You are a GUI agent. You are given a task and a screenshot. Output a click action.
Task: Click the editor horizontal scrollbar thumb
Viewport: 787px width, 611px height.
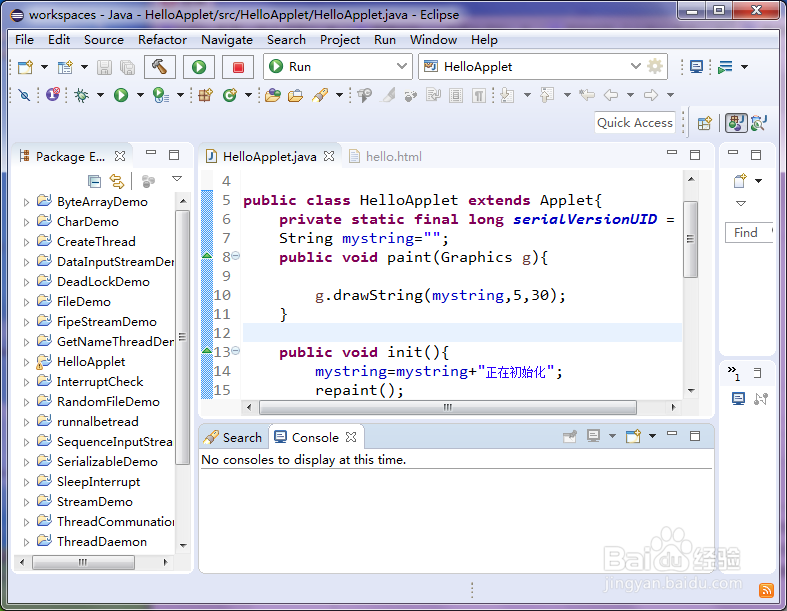[448, 407]
